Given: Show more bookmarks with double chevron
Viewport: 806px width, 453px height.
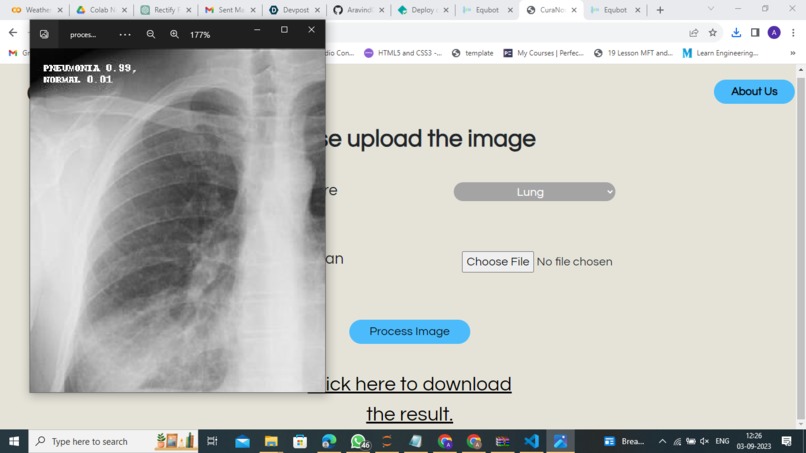Looking at the screenshot, I should [793, 53].
